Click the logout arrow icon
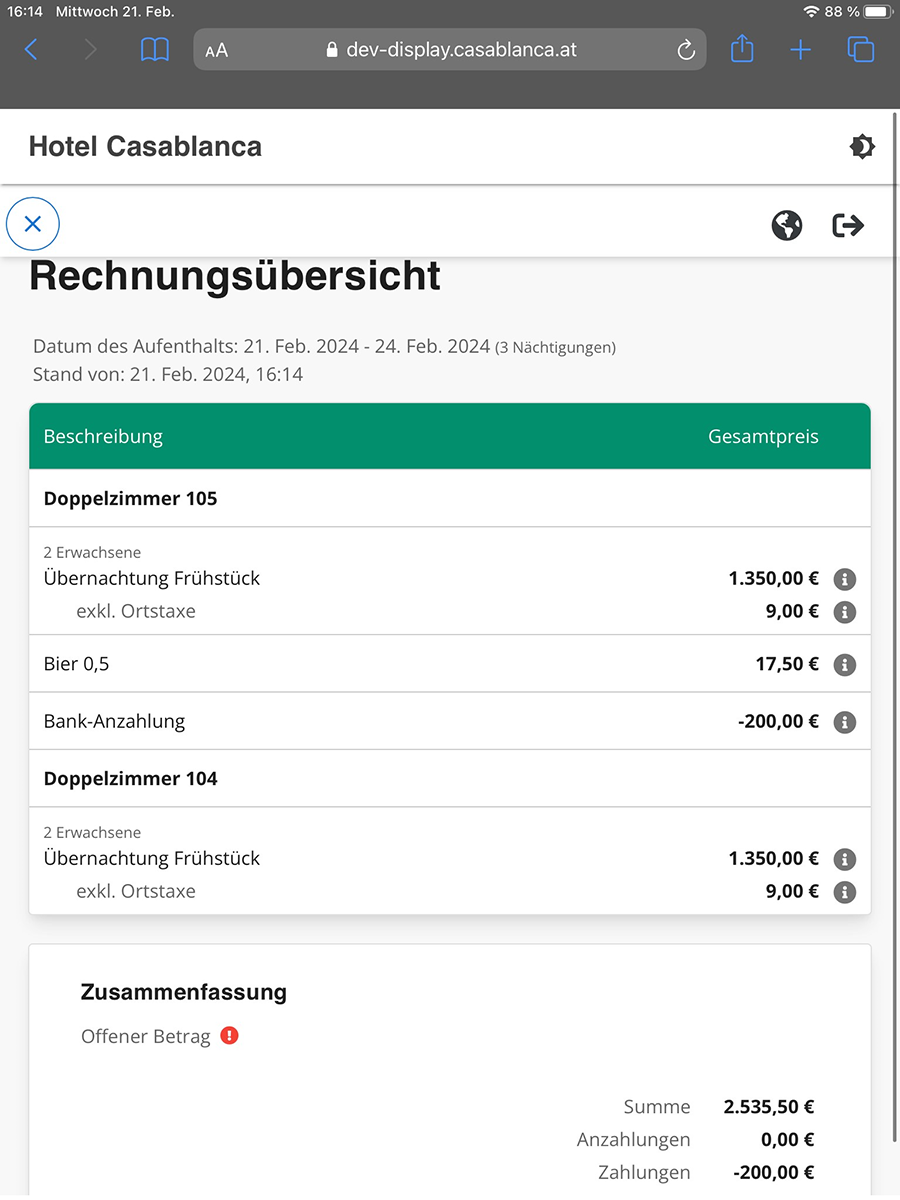Image resolution: width=900 pixels, height=1200 pixels. pyautogui.click(x=848, y=225)
